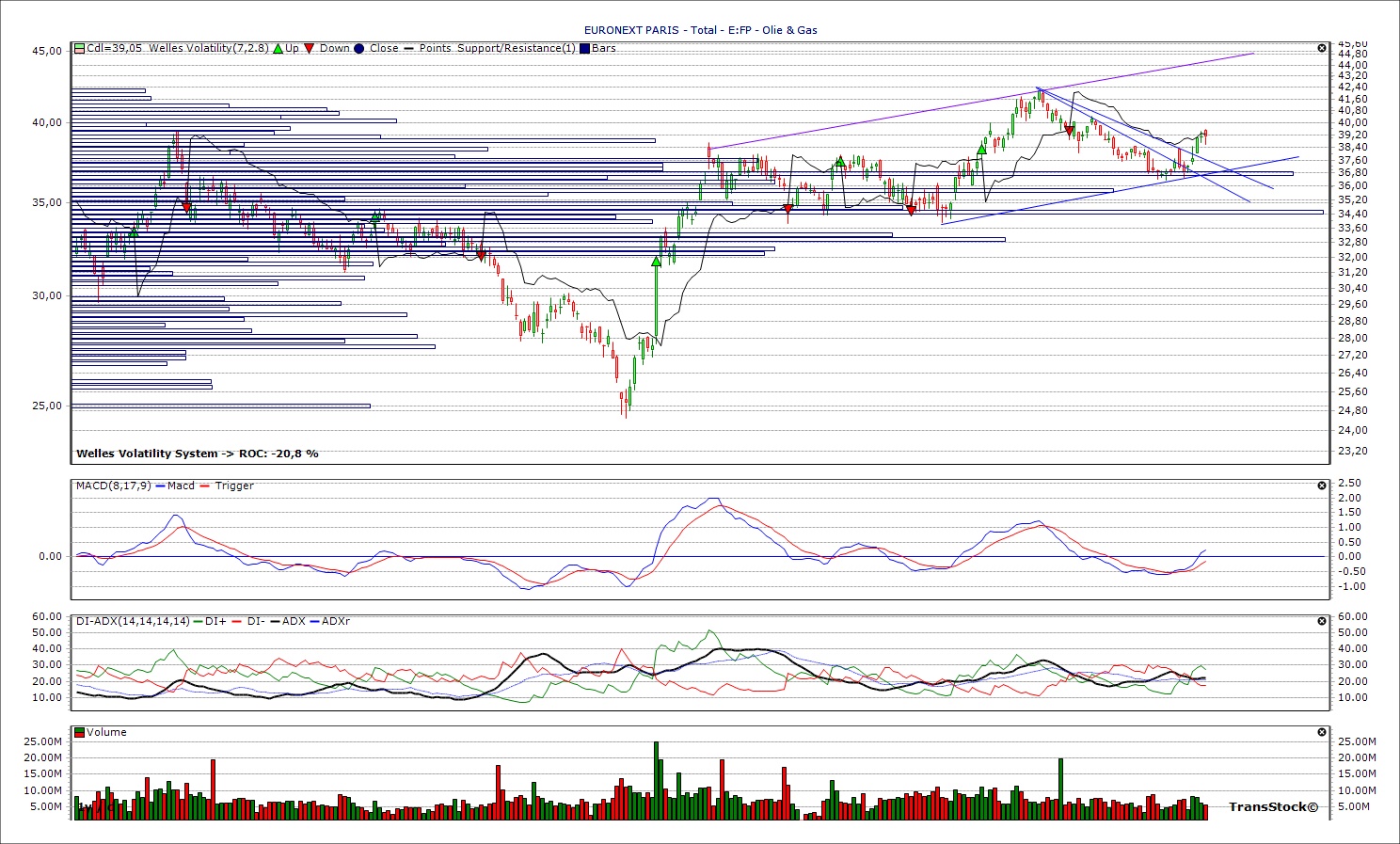Click the Volume legend color icon
The width and height of the screenshot is (1400, 844).
click(80, 732)
